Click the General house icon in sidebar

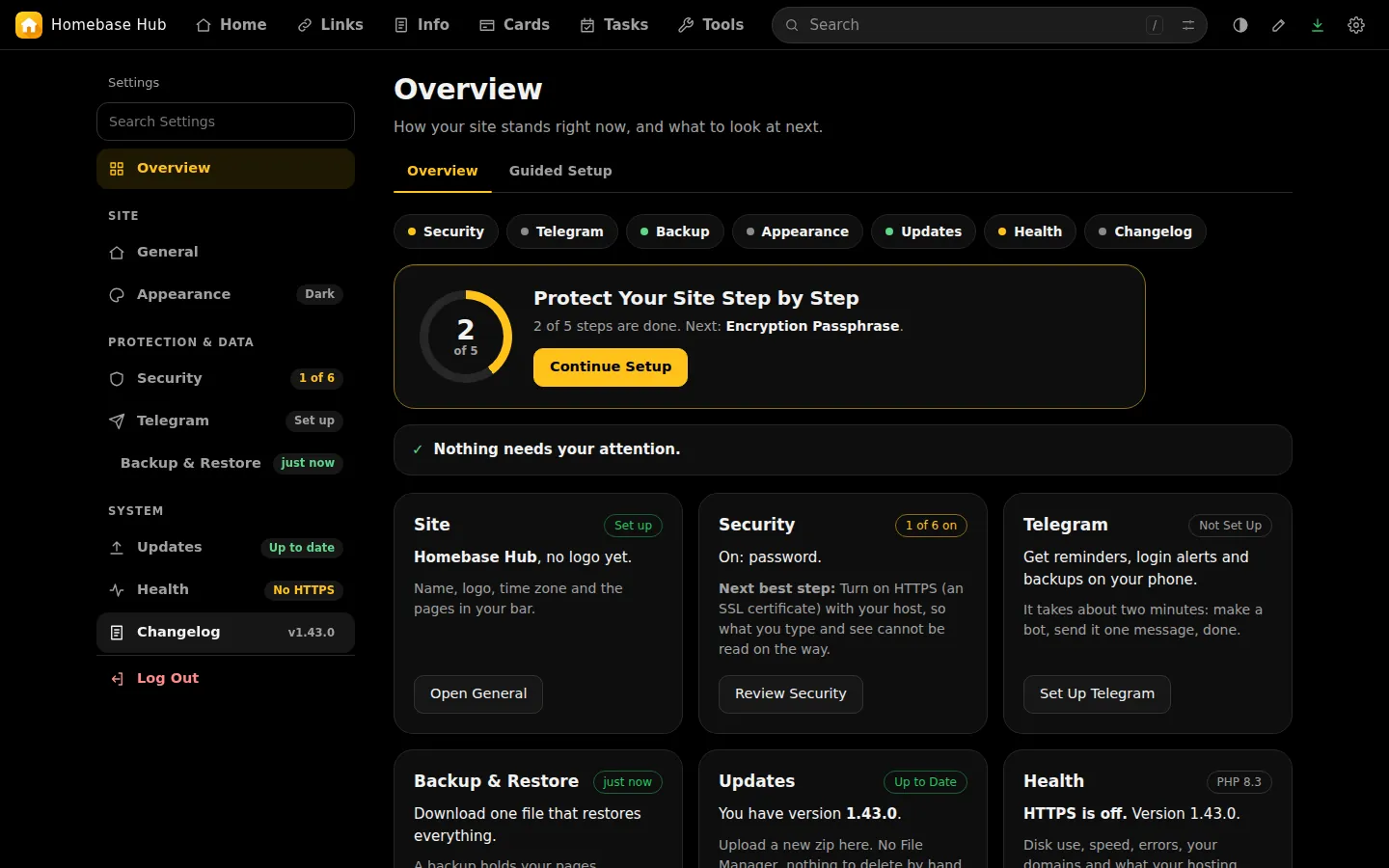[117, 253]
